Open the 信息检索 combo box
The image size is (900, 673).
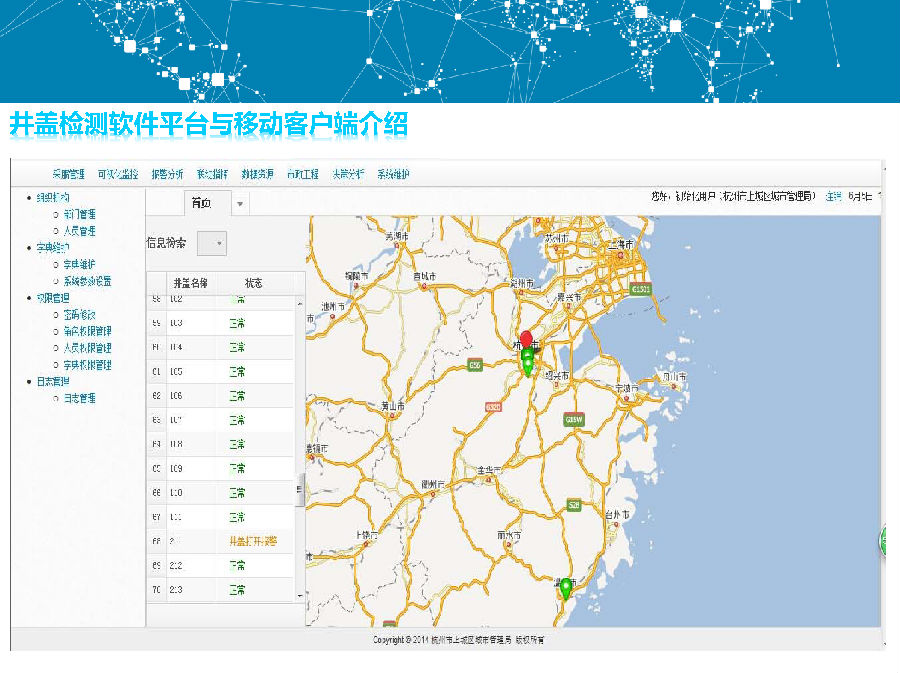tap(212, 243)
